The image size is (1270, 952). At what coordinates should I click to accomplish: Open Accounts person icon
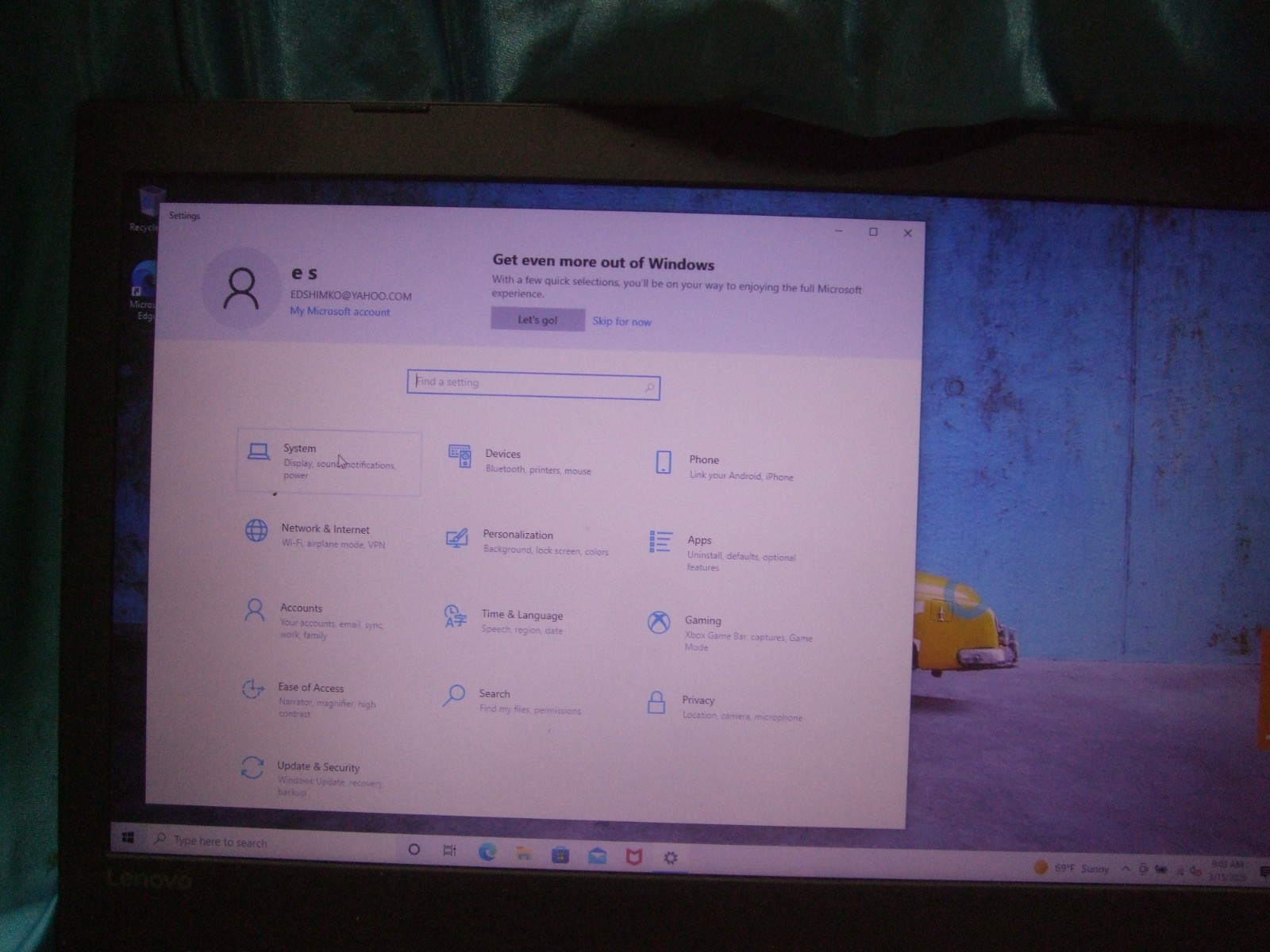(255, 610)
